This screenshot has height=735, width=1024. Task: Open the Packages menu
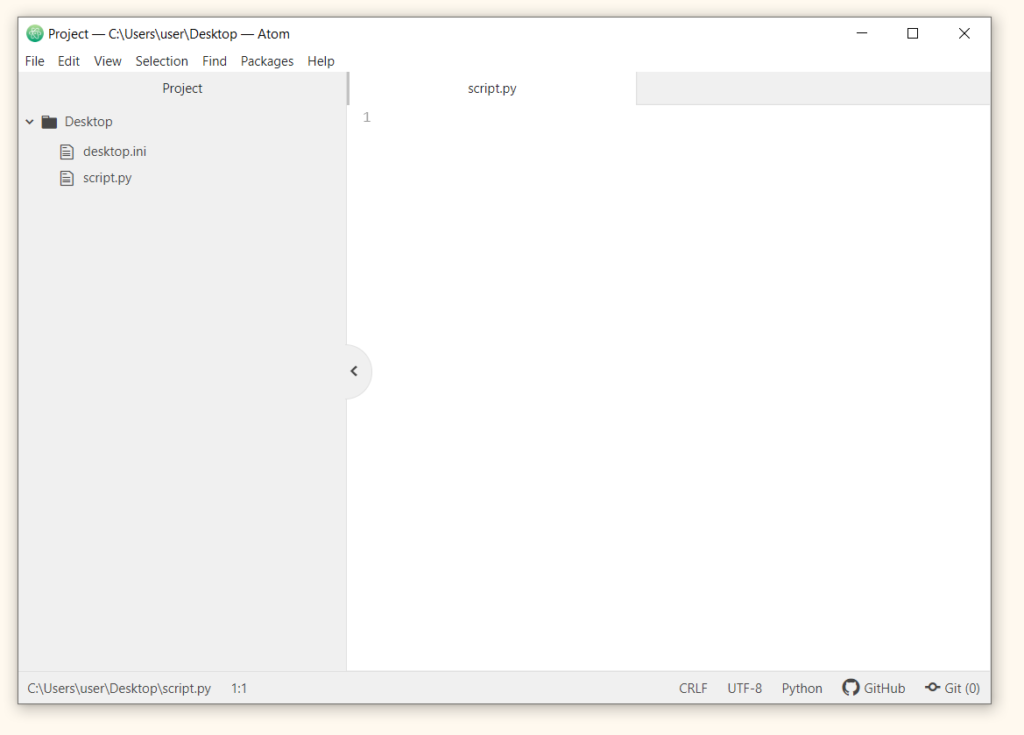[x=267, y=61]
